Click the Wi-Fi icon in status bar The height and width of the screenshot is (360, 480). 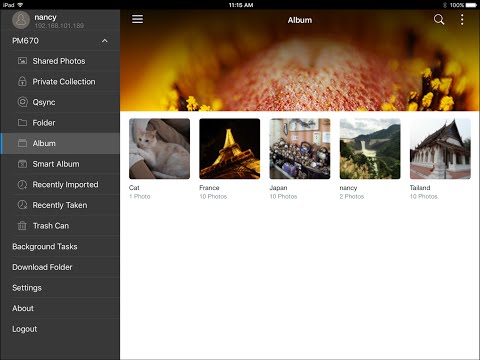(20, 5)
